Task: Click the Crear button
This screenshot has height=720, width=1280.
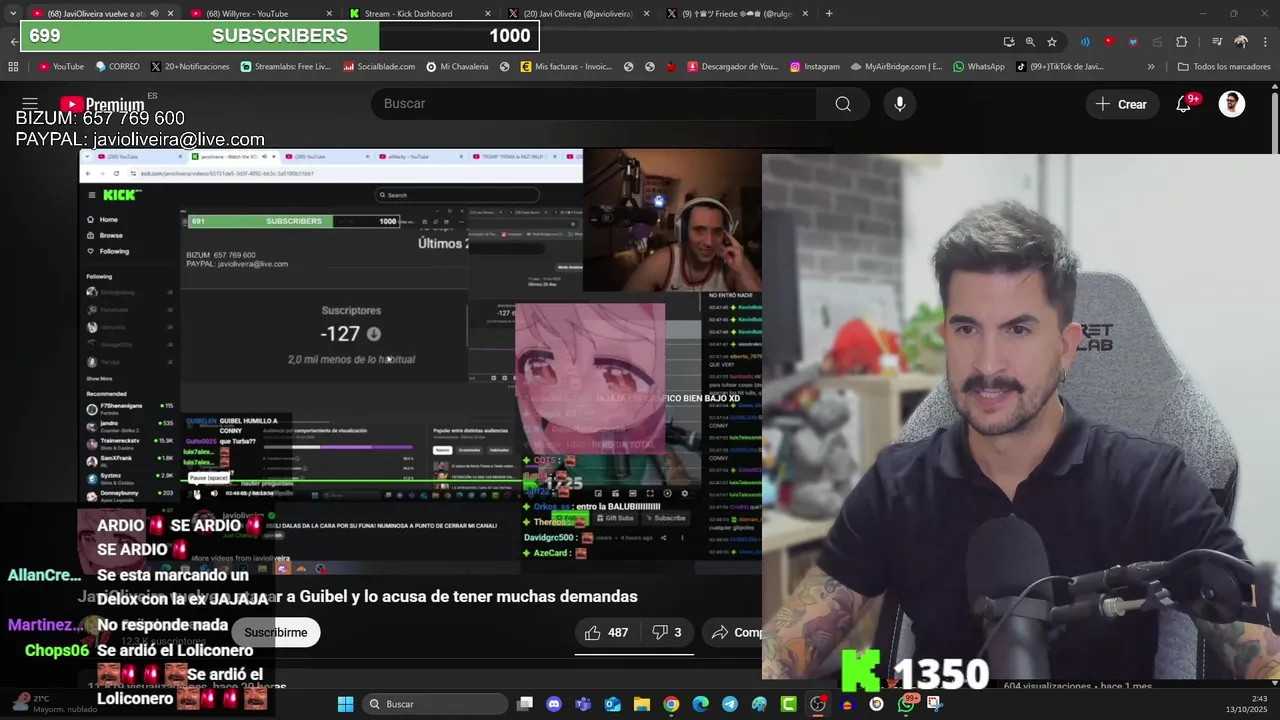Action: point(1121,104)
